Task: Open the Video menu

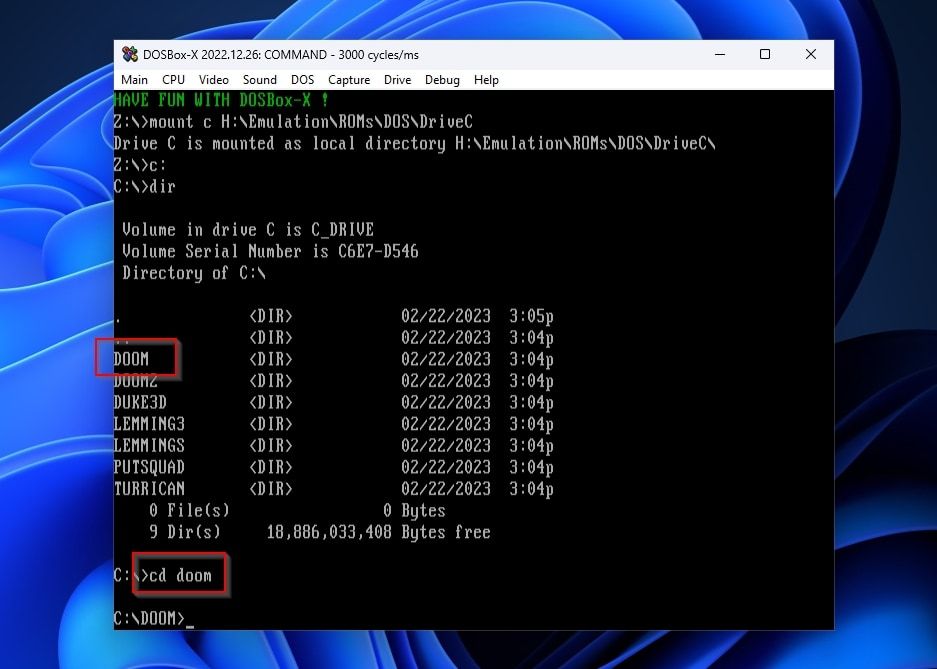Action: [x=213, y=80]
